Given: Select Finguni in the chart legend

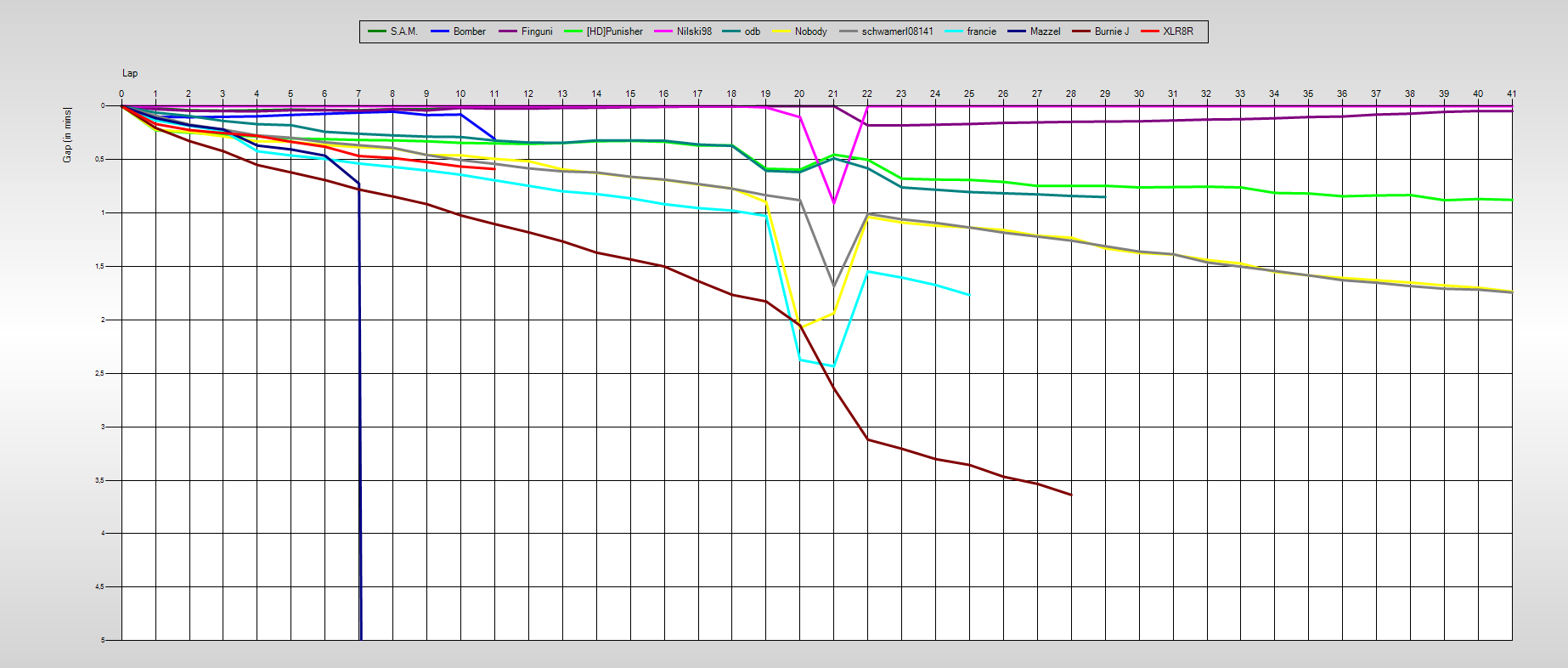Looking at the screenshot, I should (x=536, y=31).
